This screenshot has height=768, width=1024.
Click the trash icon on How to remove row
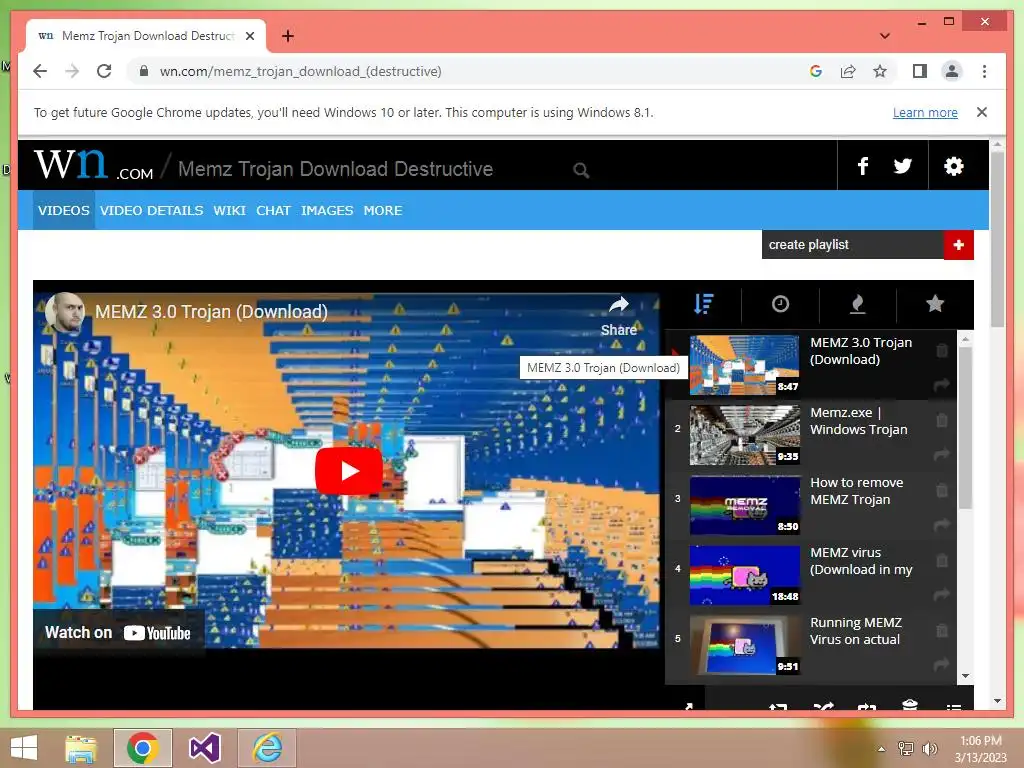[x=942, y=490]
